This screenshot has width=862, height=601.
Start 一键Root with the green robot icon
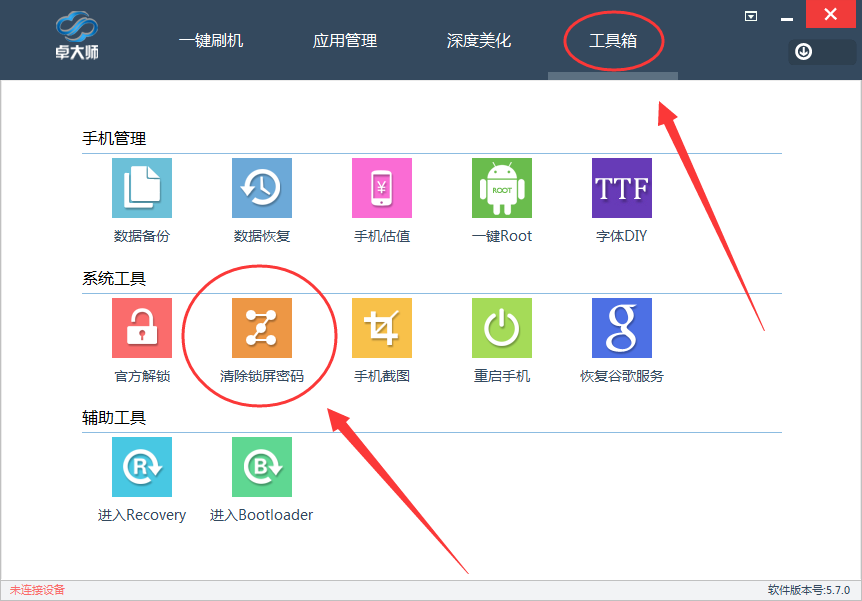tap(501, 188)
